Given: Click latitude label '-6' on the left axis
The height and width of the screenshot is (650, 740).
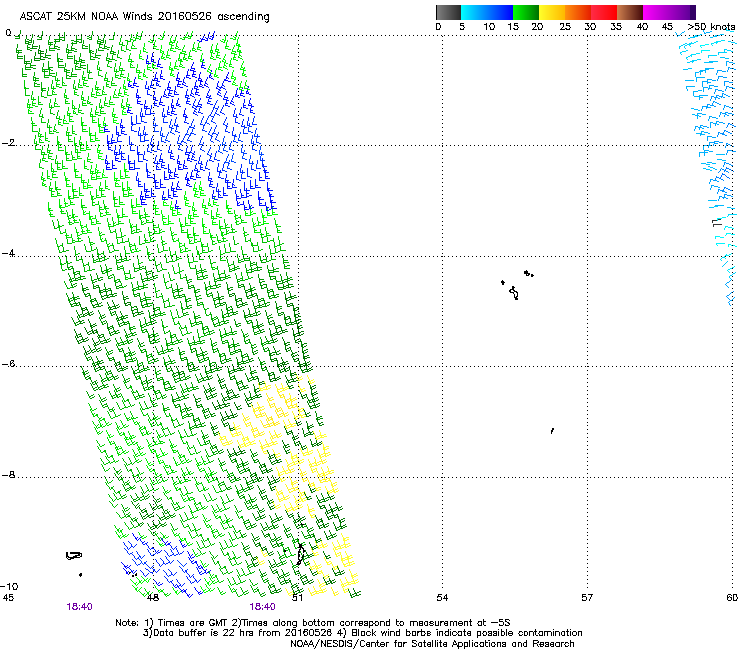Looking at the screenshot, I should click(8, 364).
